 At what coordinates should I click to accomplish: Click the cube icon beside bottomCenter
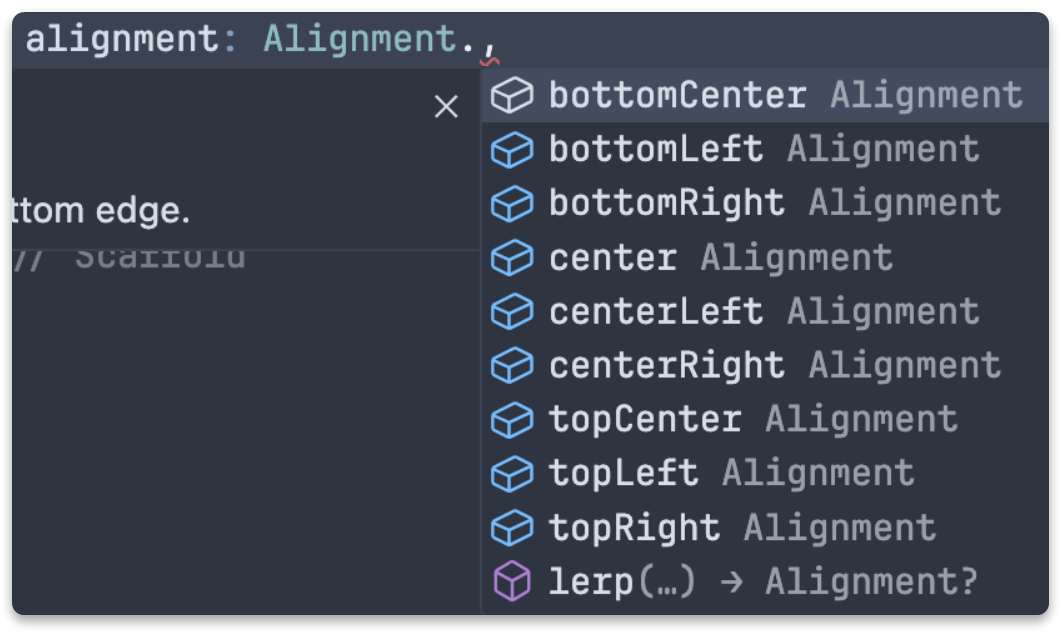[513, 96]
